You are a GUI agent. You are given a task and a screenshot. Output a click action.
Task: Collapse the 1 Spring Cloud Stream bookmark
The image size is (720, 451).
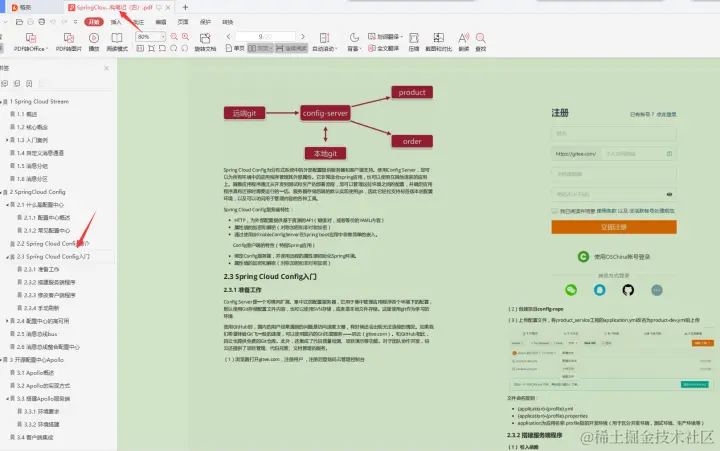coord(2,101)
